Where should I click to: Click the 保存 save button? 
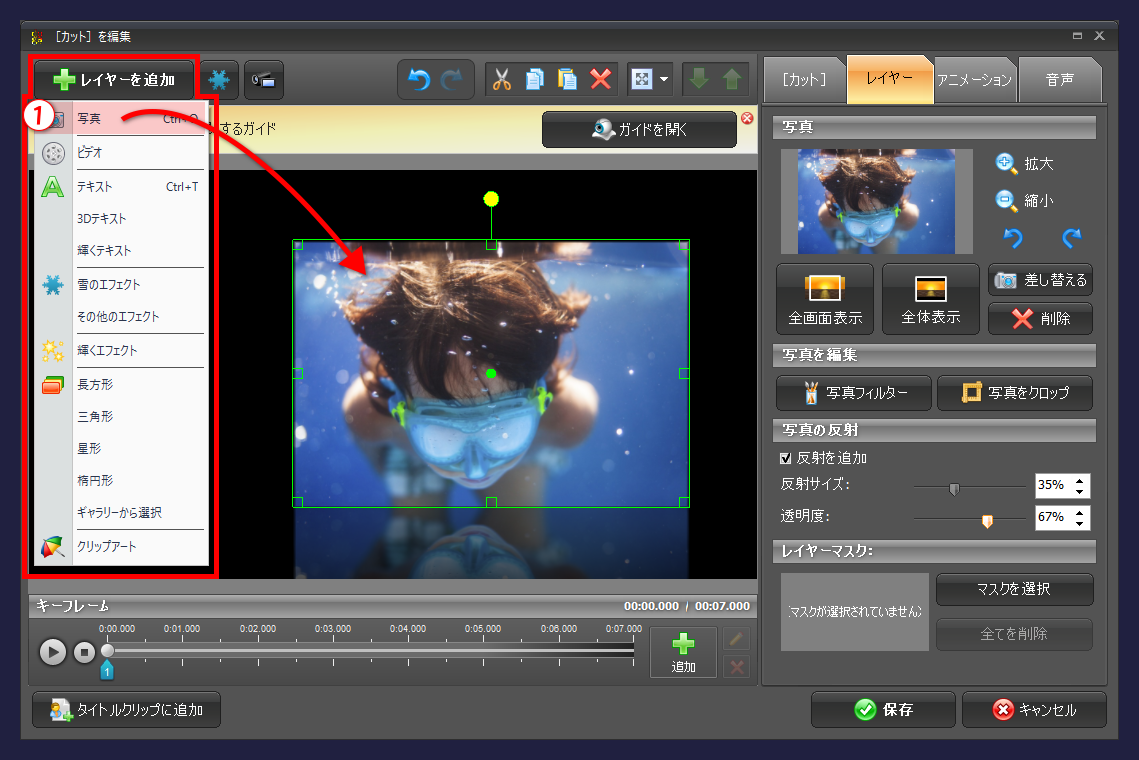pos(883,710)
